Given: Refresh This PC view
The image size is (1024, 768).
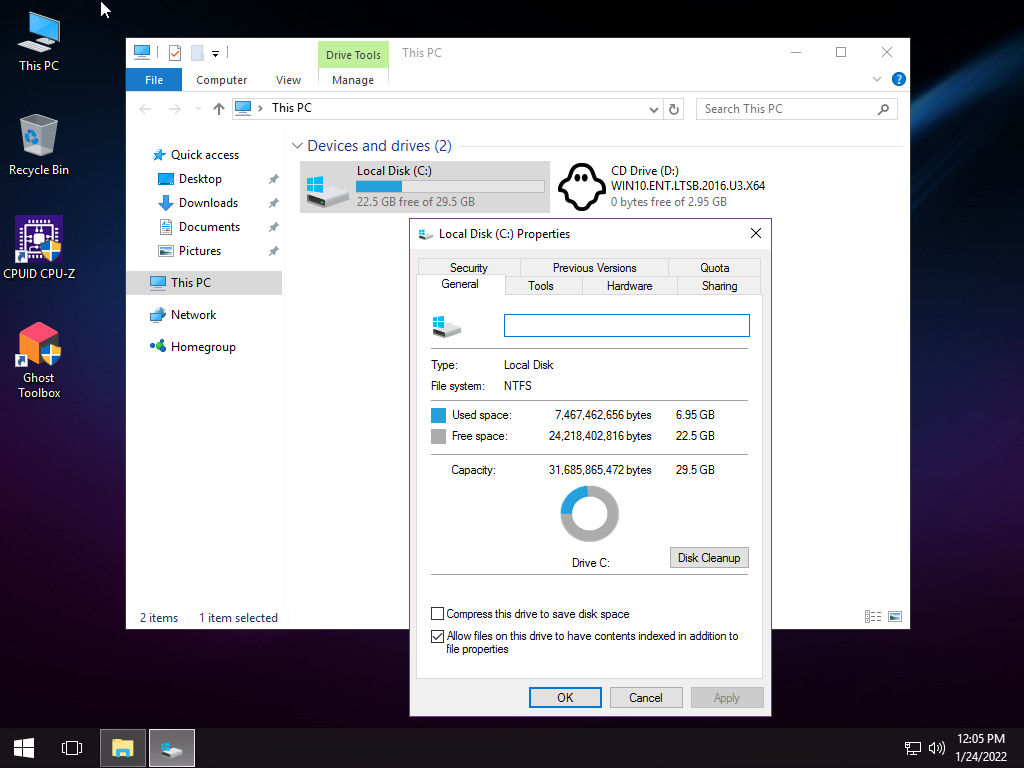Looking at the screenshot, I should click(674, 109).
